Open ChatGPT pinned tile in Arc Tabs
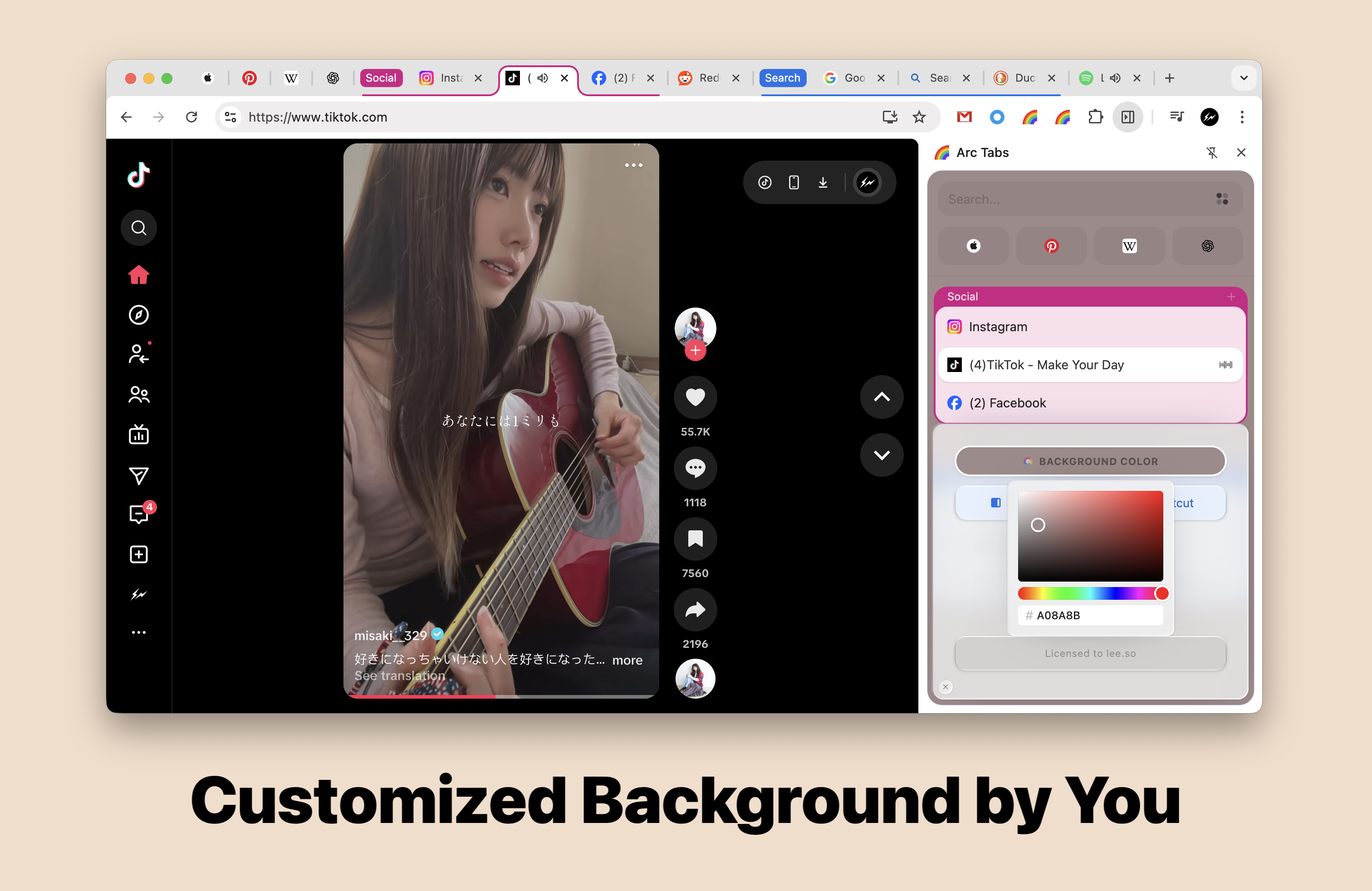This screenshot has height=891, width=1372. click(x=1207, y=246)
